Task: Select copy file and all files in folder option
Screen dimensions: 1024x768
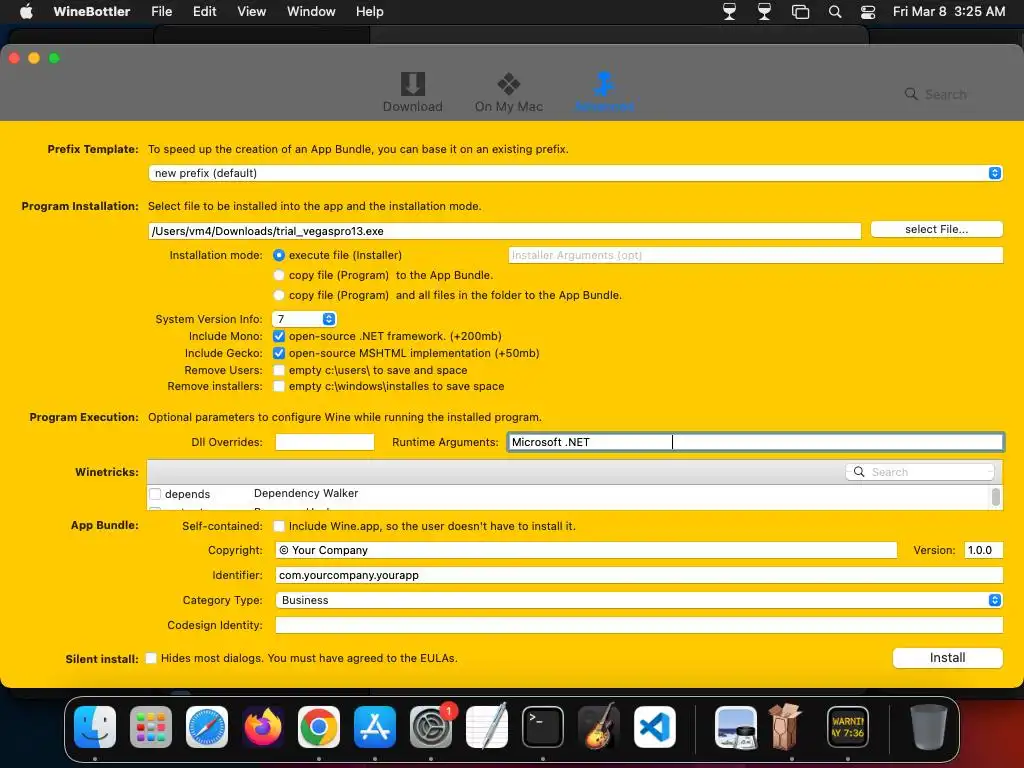Action: (x=279, y=295)
